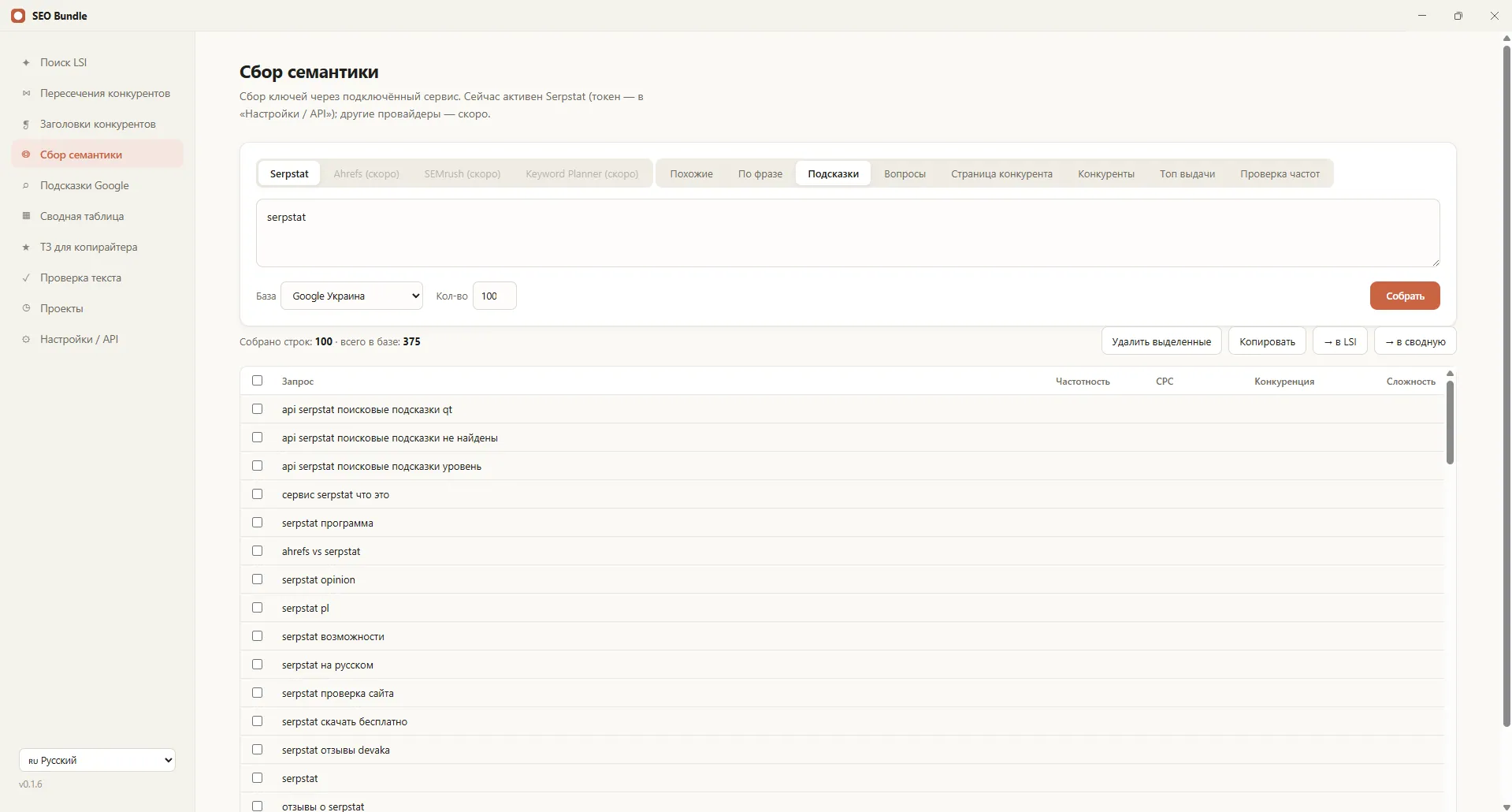Open Подсказки Google in the sidebar

tap(98, 185)
